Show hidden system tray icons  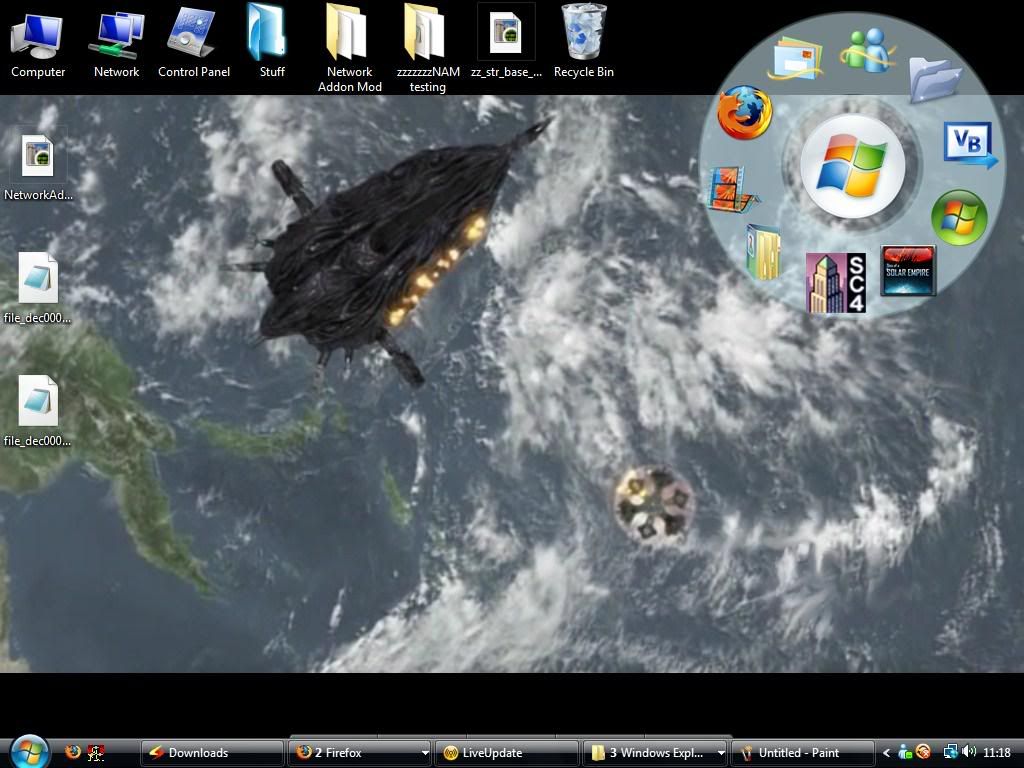click(886, 753)
